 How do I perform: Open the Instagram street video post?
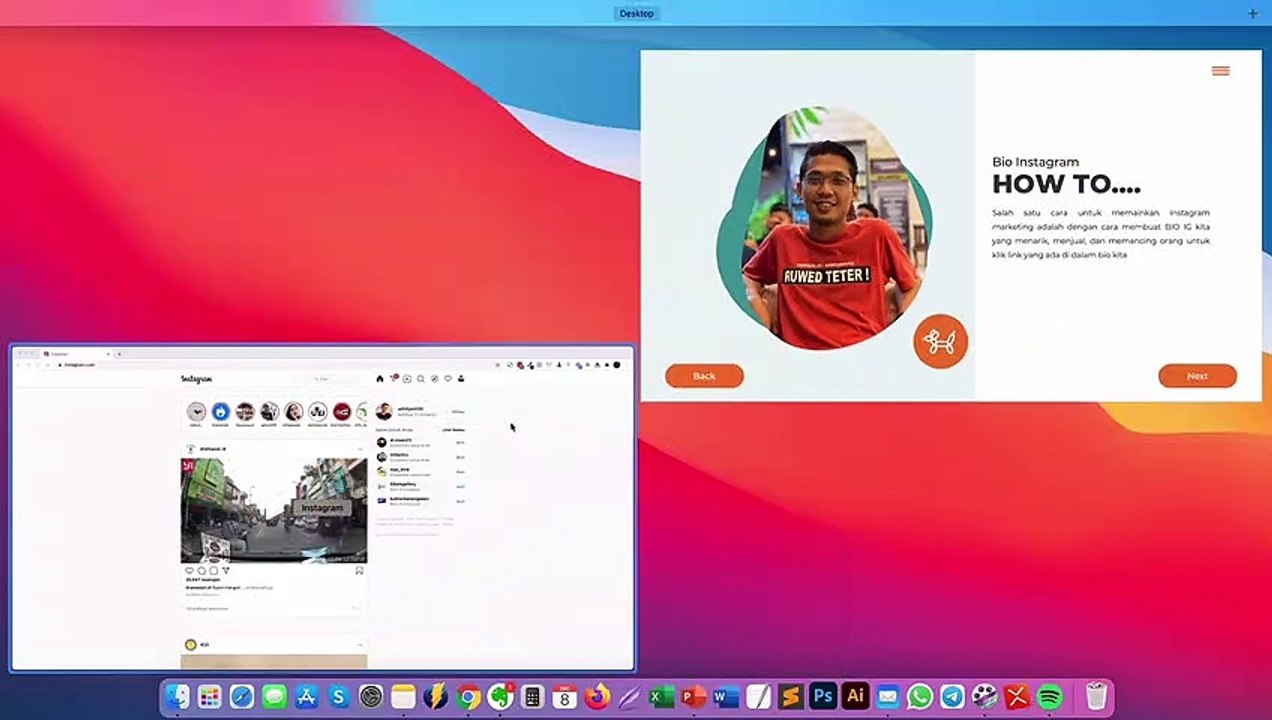pyautogui.click(x=274, y=510)
